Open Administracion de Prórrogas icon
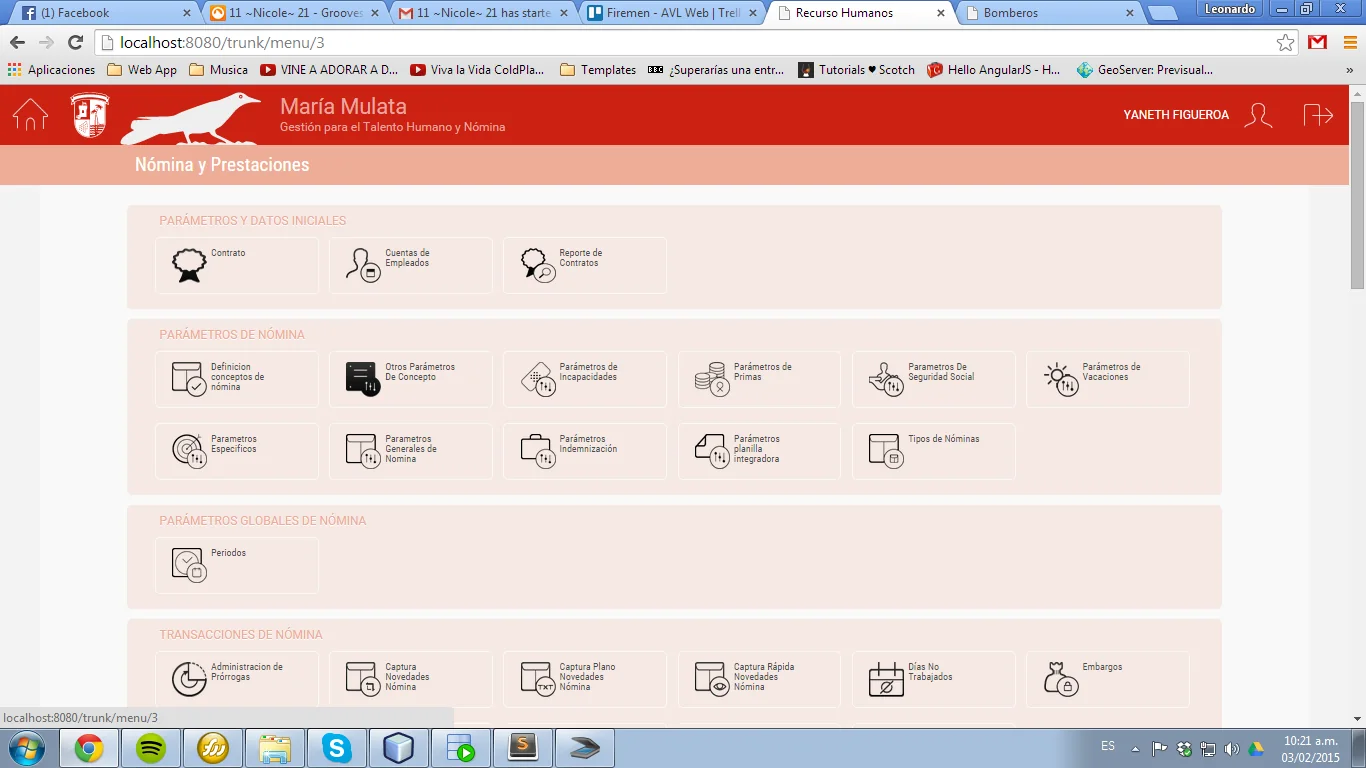Screen dimensions: 1366x768 click(x=189, y=679)
